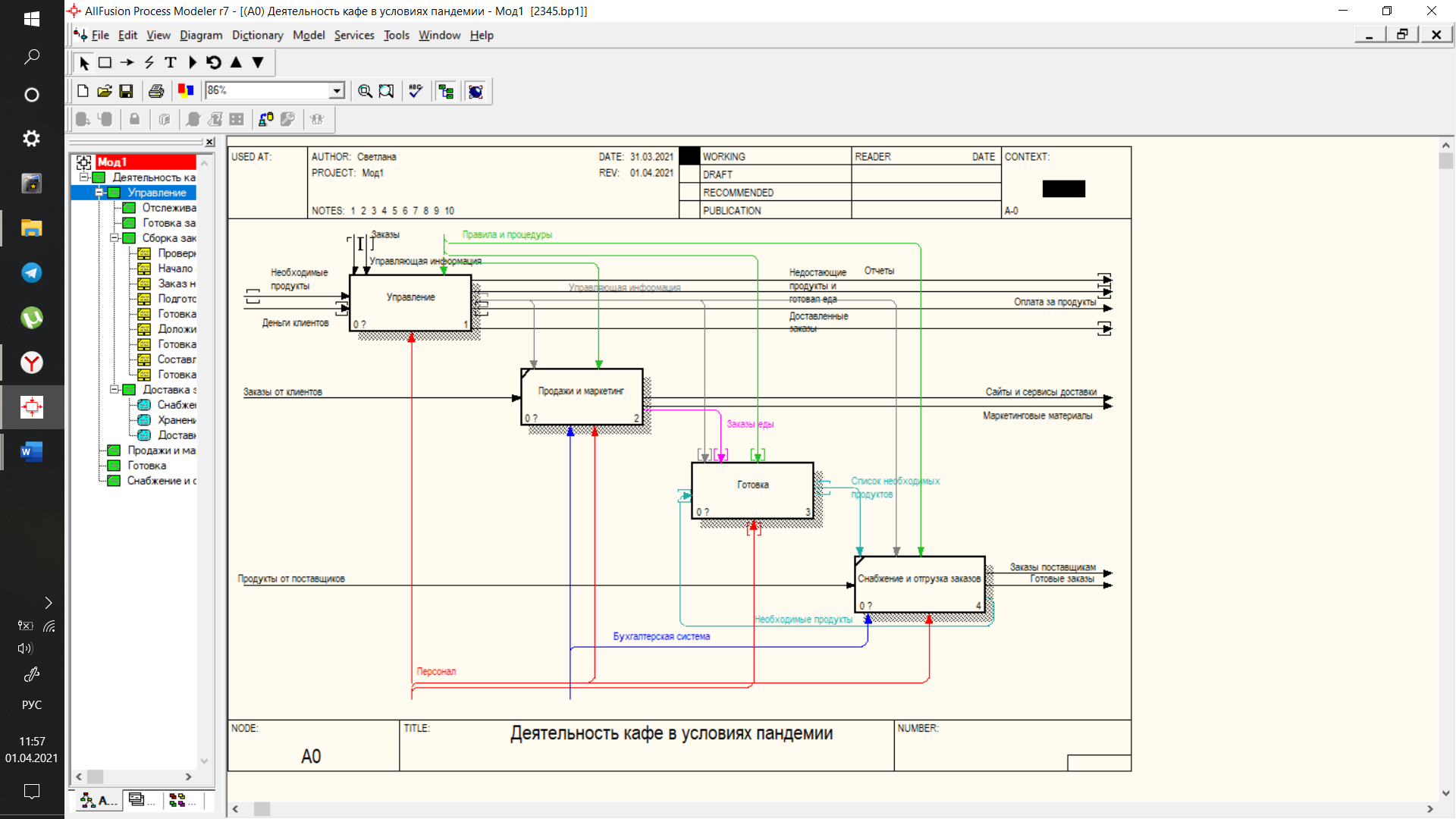
Task: Click the Персонал mechanism arrow label
Action: [436, 672]
